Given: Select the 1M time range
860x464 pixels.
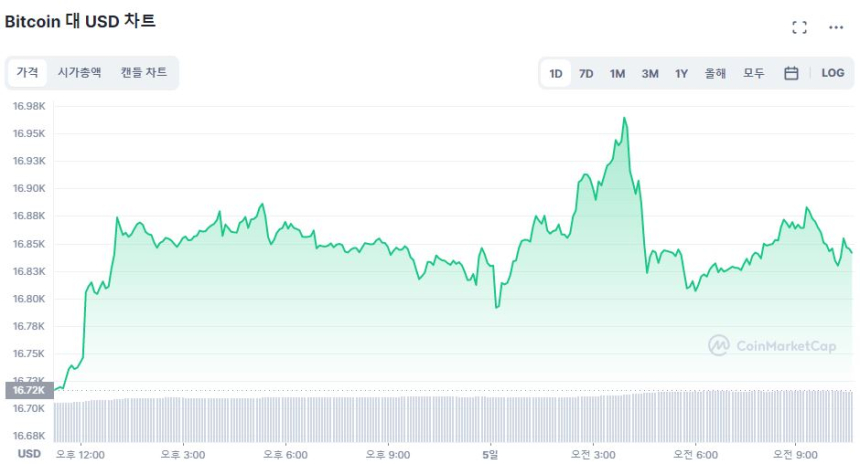Looking at the screenshot, I should [617, 73].
